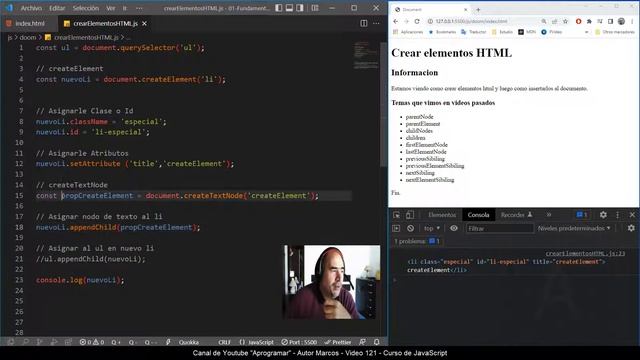Viewport: 640px width, 360px height.
Task: Click the doom folder in the breadcrumb
Action: click(28, 38)
